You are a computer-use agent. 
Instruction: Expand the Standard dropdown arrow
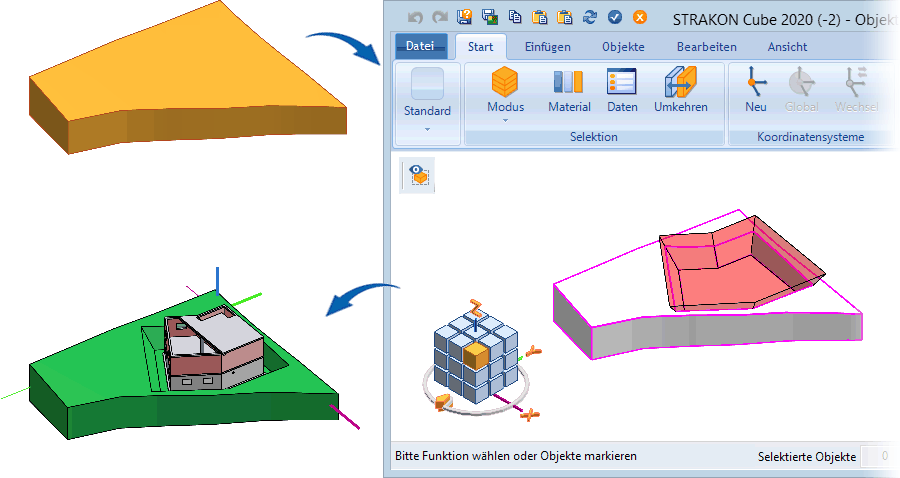tap(427, 129)
